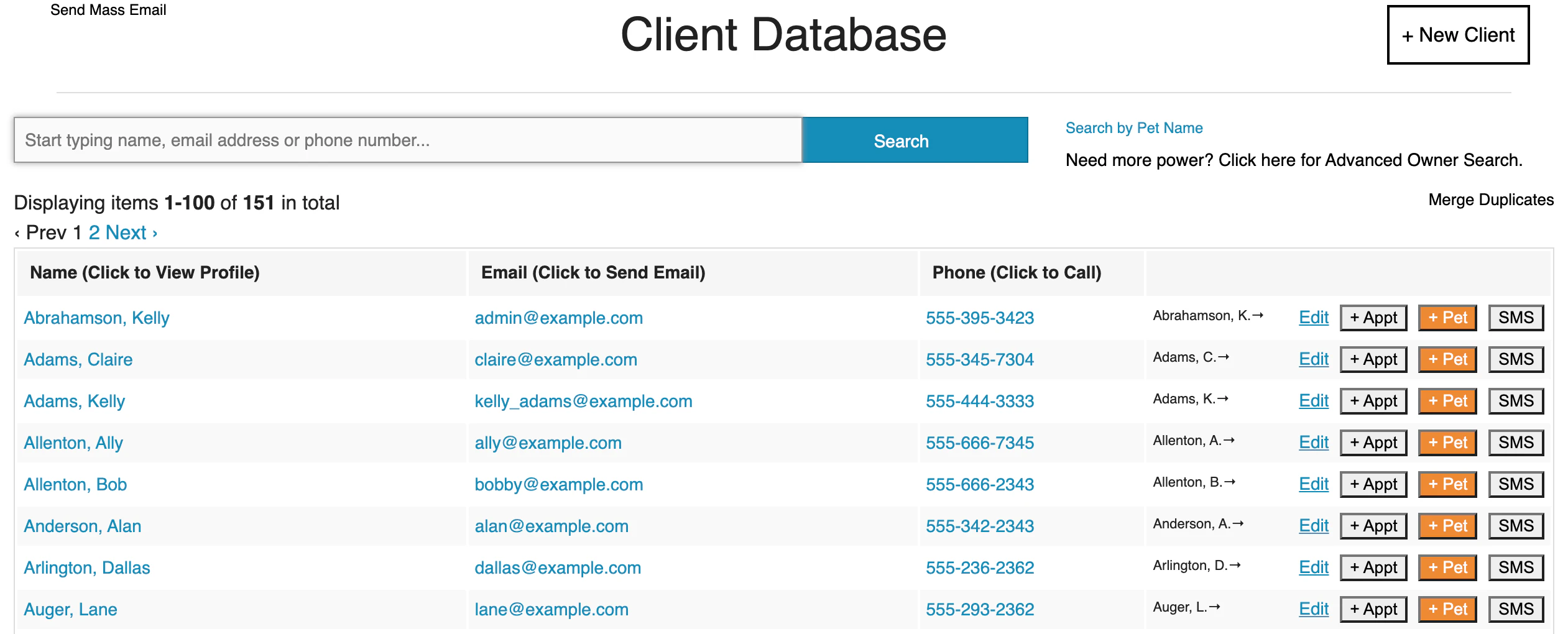Open Allenton, Bob profile
The image size is (1568, 634).
75,484
